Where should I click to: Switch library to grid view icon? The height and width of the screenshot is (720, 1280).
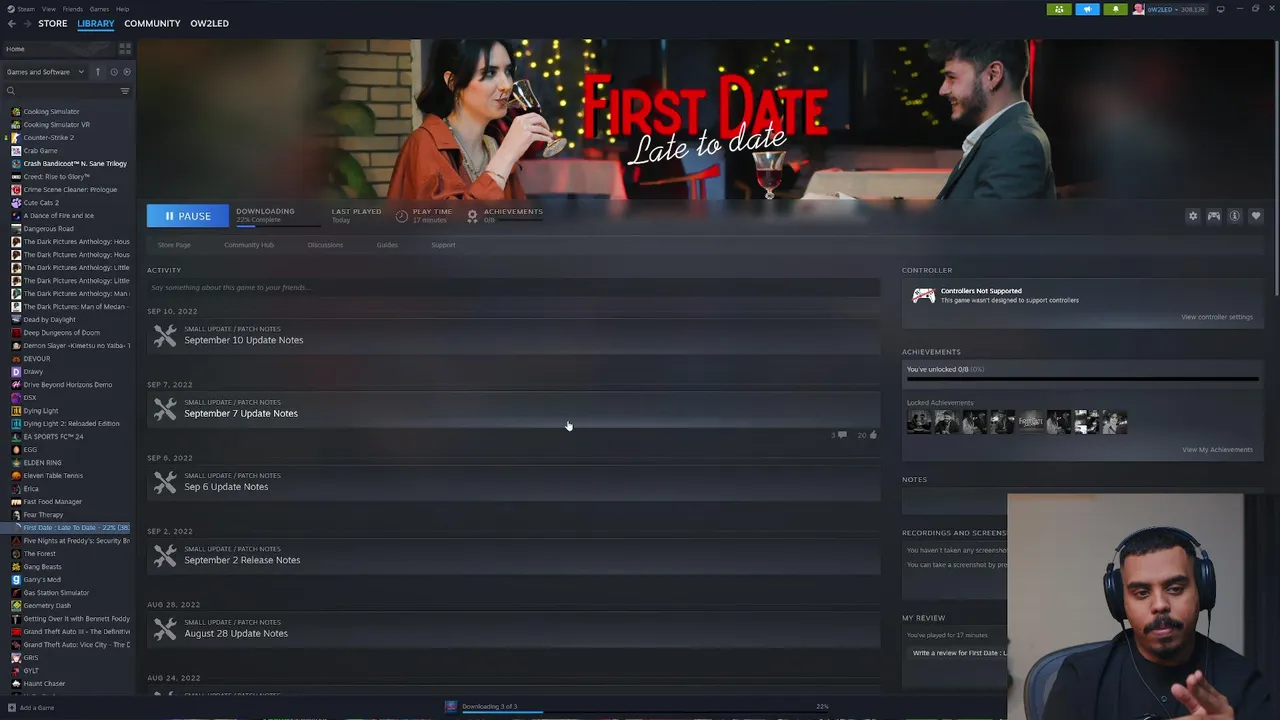click(x=125, y=48)
